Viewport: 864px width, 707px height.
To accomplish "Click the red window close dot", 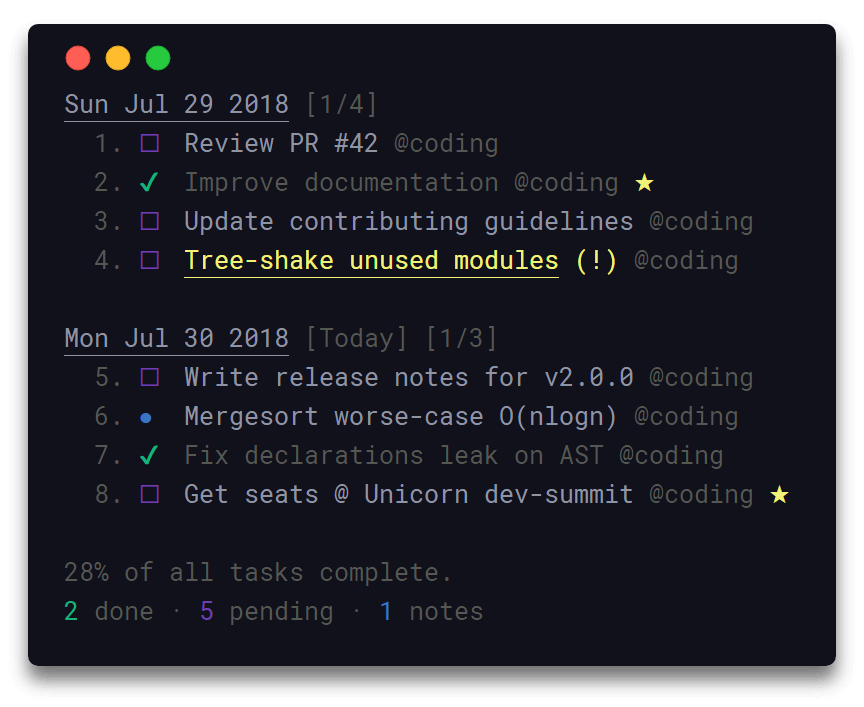I will tap(78, 58).
